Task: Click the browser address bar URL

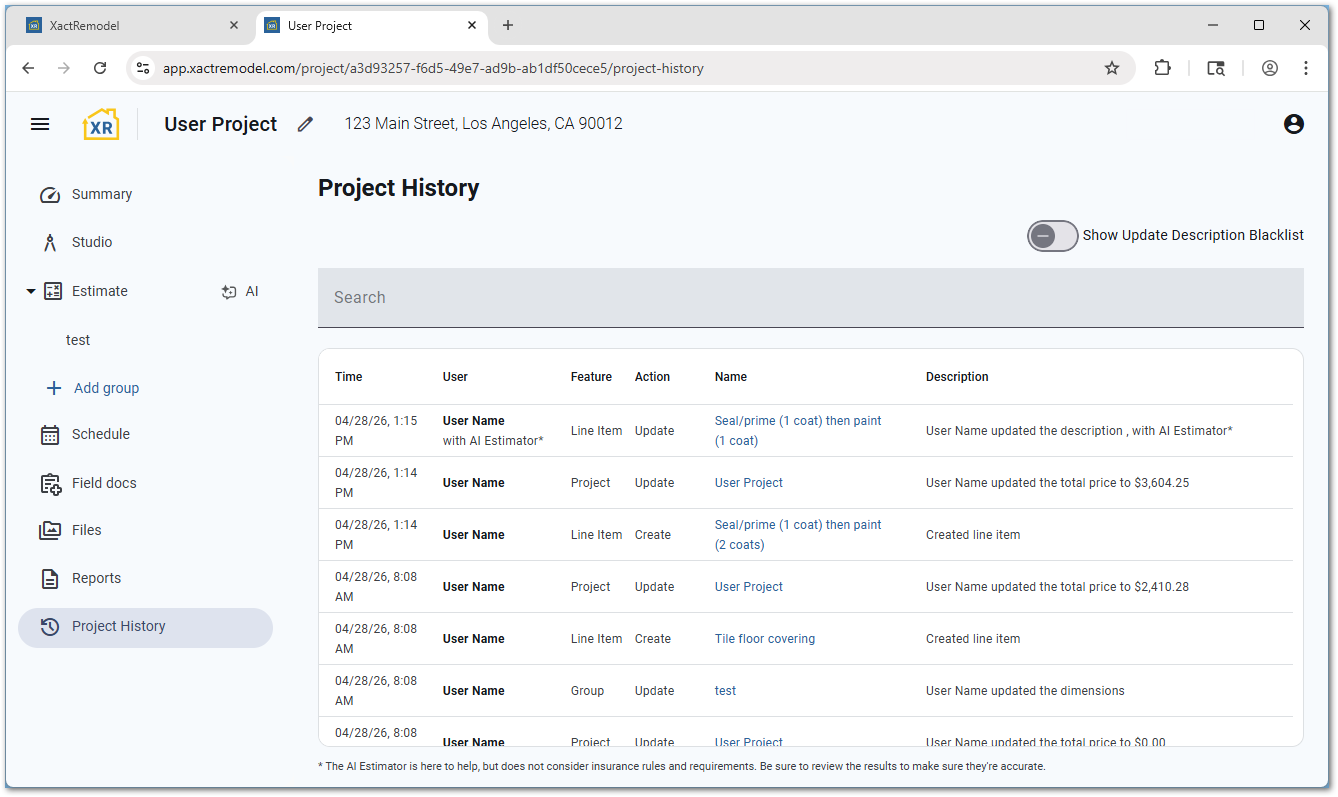Action: (433, 68)
